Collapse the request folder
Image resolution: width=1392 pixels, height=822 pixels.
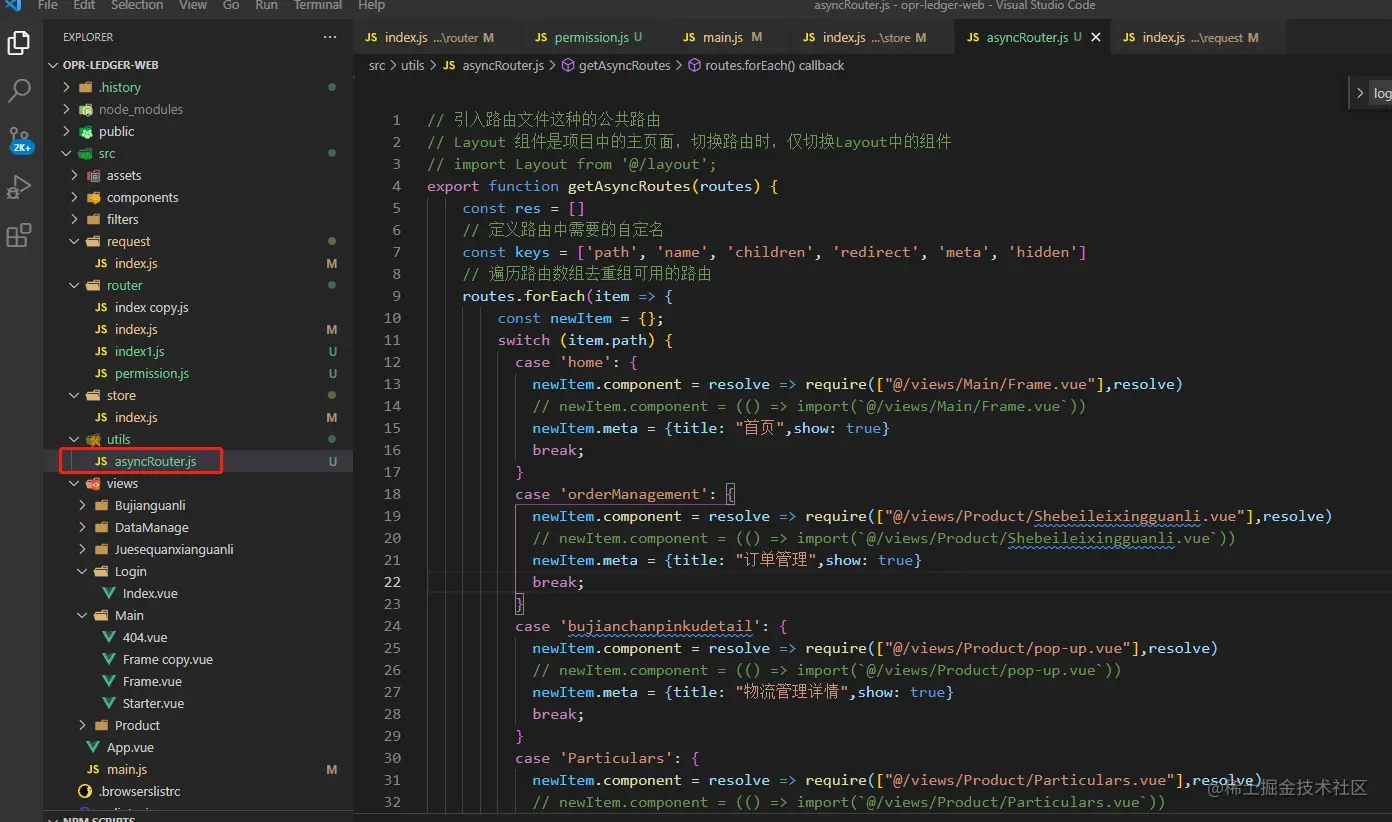pos(75,241)
